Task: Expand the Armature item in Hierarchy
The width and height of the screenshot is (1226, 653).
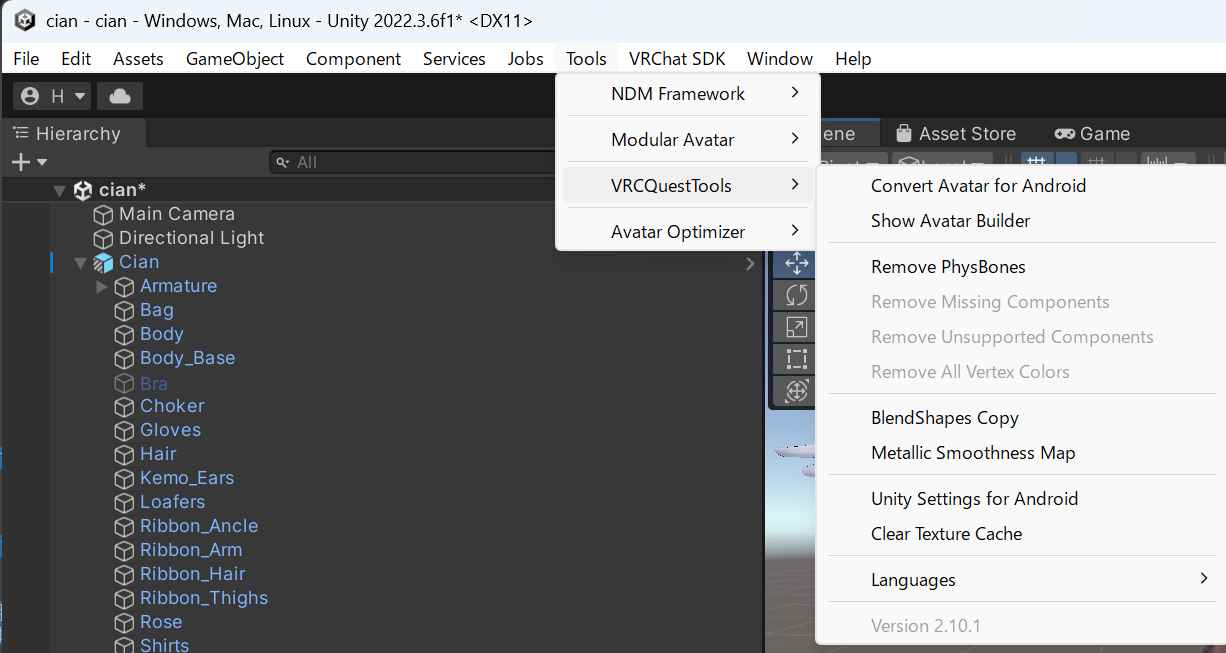Action: (100, 285)
